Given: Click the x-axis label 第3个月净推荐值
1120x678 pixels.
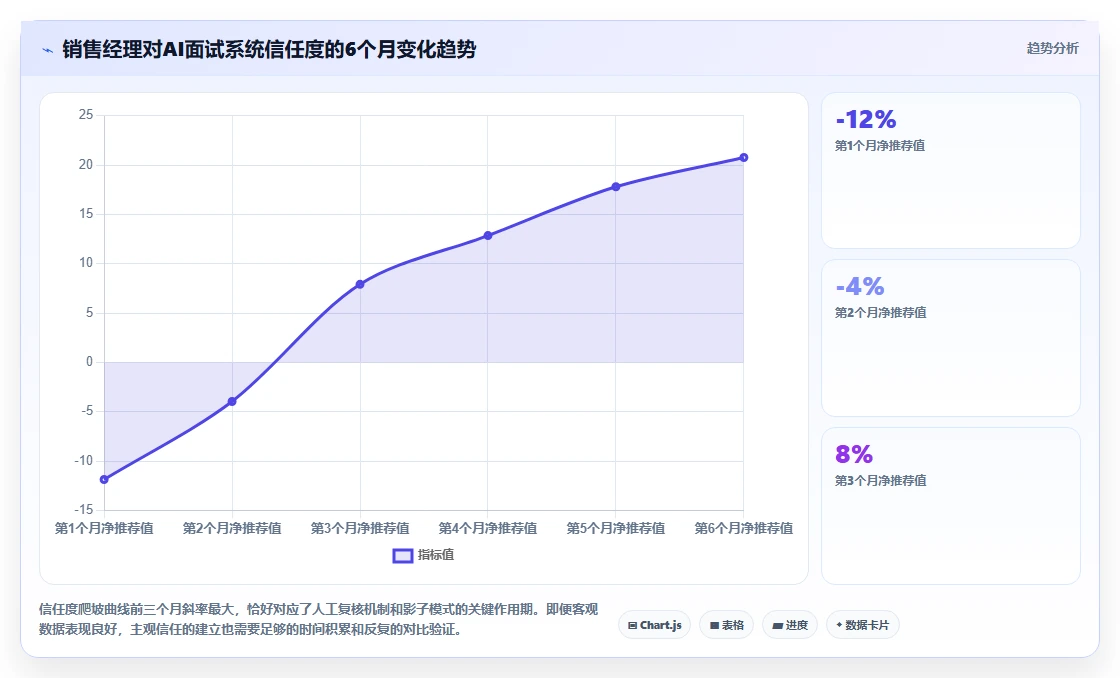Looking at the screenshot, I should pos(360,528).
